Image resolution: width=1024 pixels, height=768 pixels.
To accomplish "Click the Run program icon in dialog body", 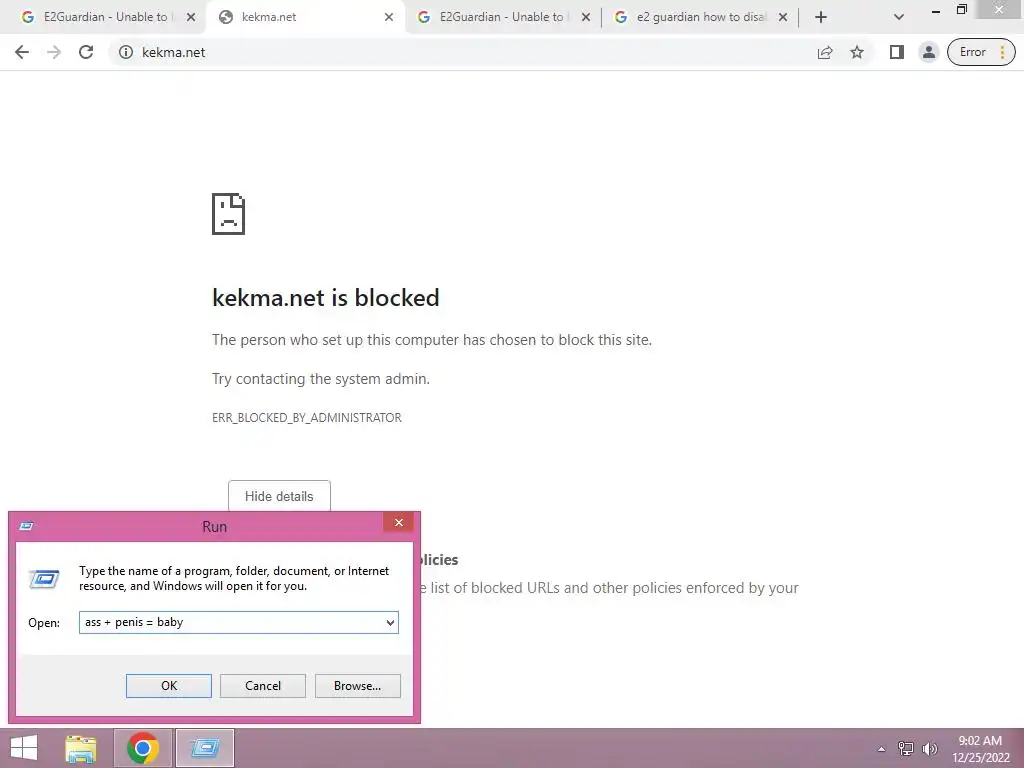I will [44, 579].
